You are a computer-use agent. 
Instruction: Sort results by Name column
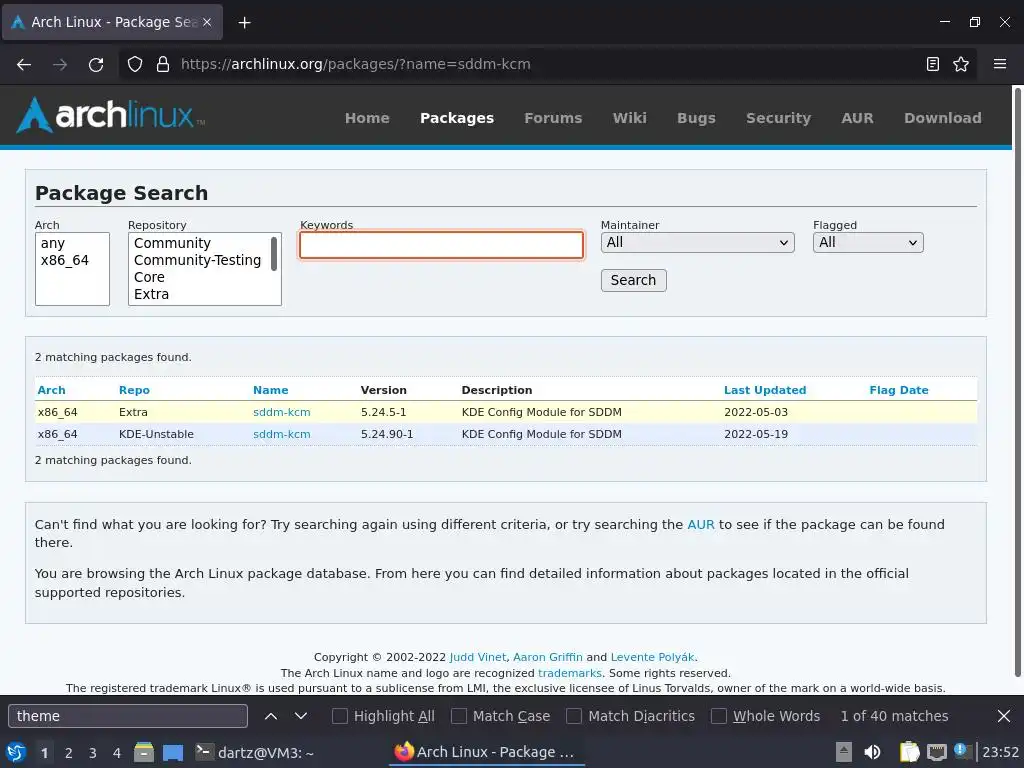click(x=270, y=390)
